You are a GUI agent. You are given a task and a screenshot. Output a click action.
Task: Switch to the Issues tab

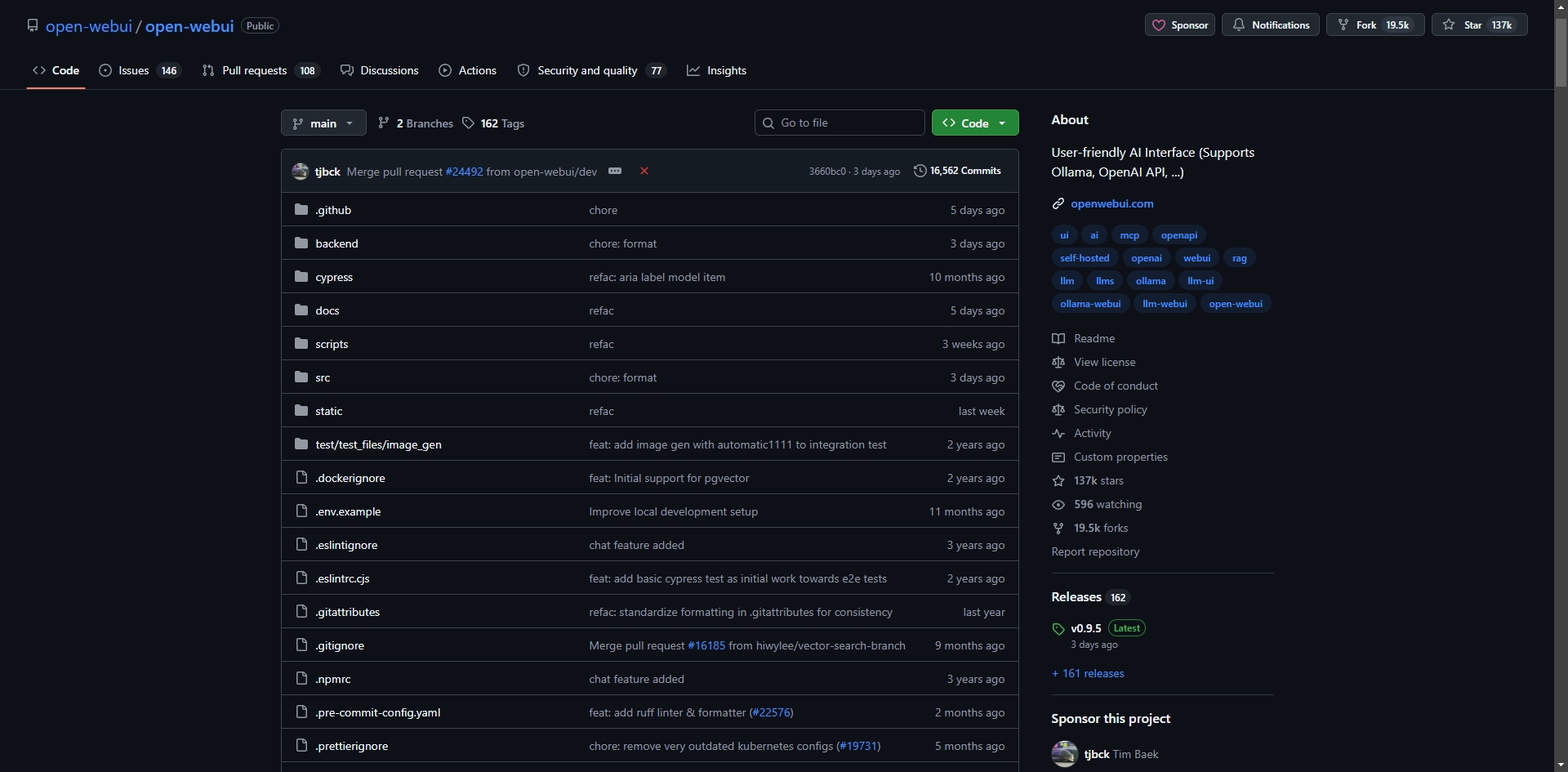click(140, 70)
